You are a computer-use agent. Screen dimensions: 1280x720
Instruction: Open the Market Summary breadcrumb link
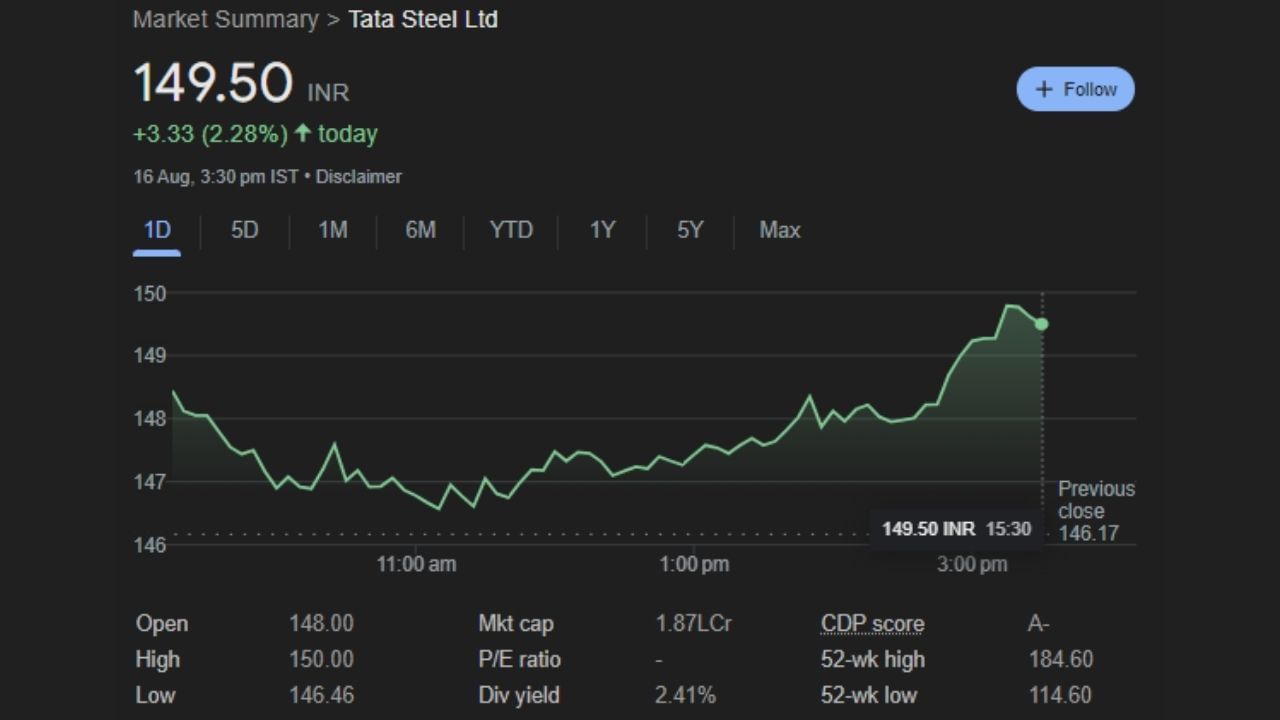[225, 19]
